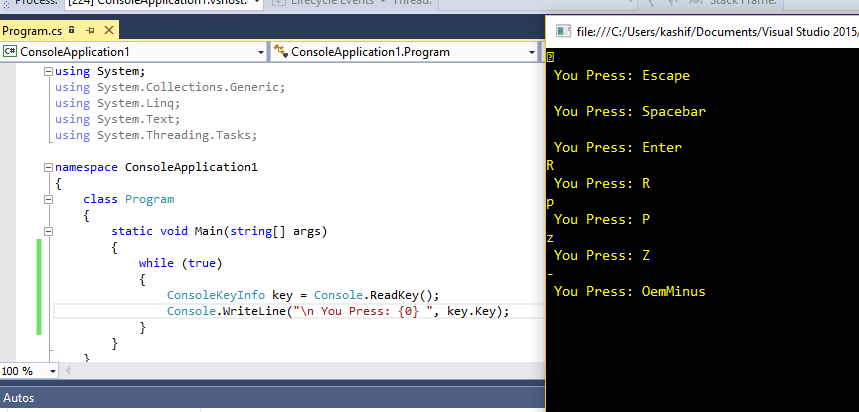Click 'You Press: P' in console
The height and width of the screenshot is (412, 859).
[x=602, y=220]
